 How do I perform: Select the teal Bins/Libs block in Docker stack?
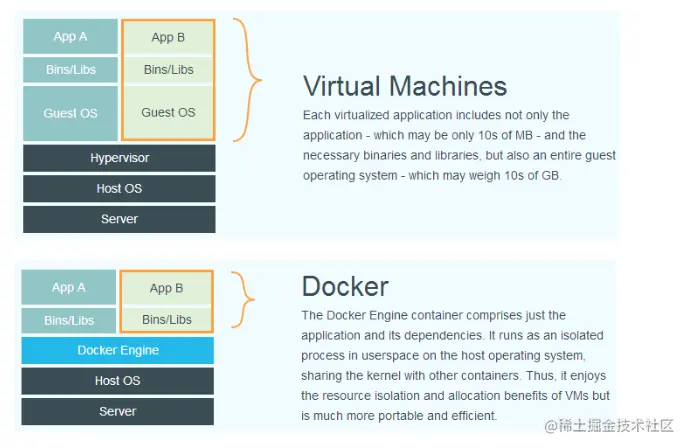click(x=68, y=320)
